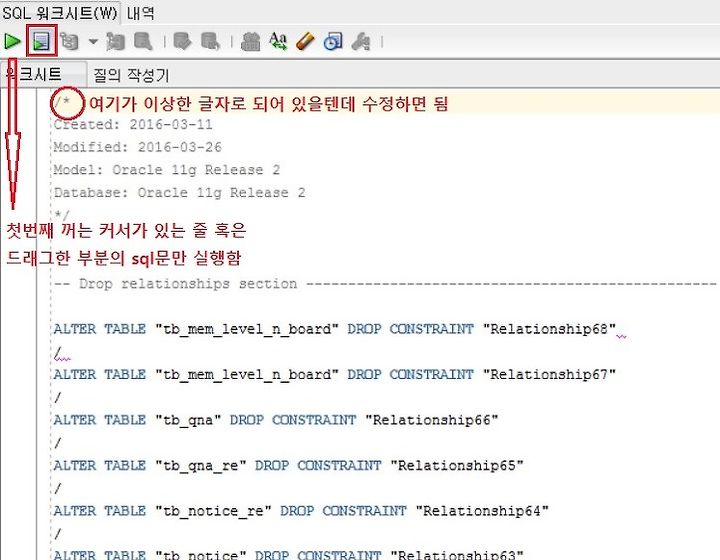Click the 'Modified: 2016-03-26' comment line

tap(137, 147)
